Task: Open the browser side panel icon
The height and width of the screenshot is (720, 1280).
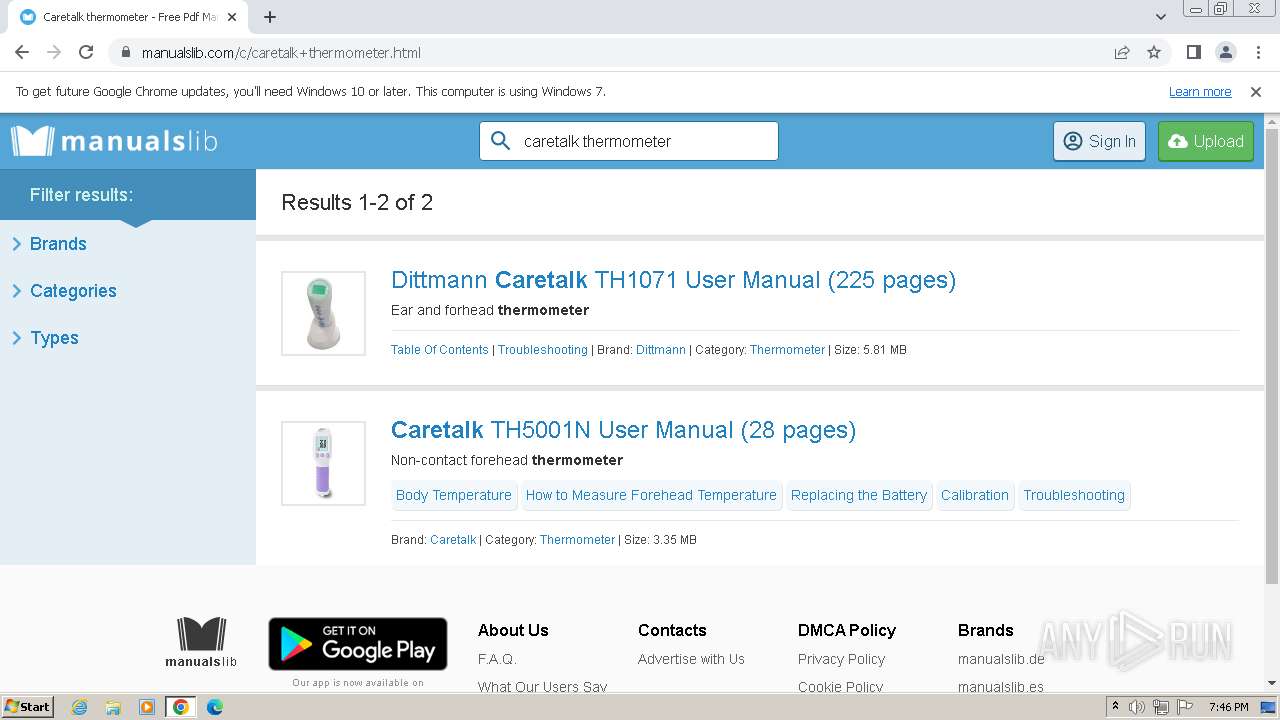Action: [x=1193, y=53]
